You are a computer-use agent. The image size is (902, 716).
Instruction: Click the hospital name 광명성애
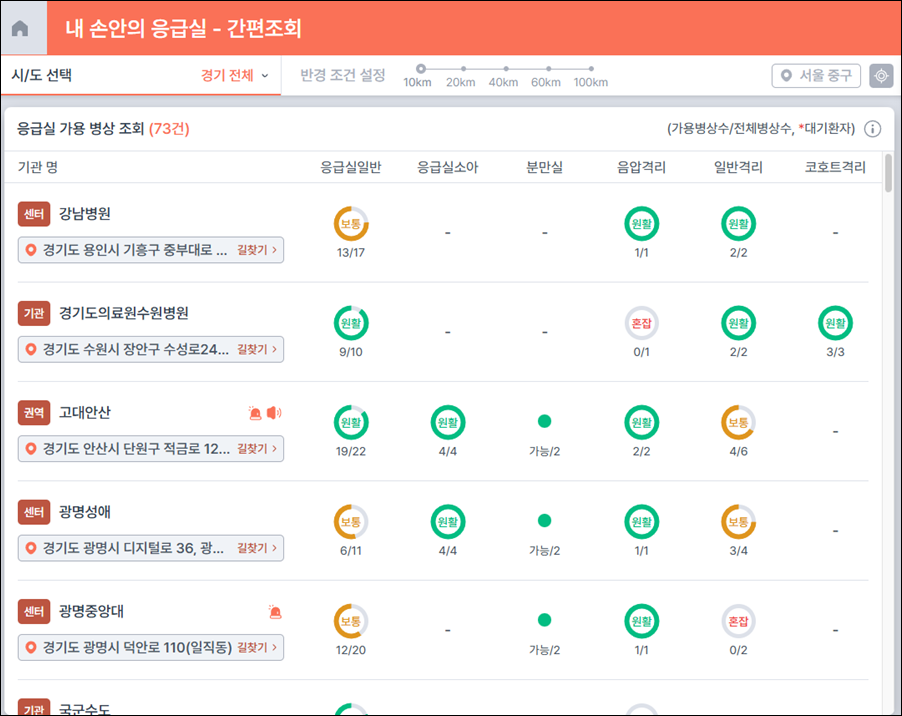pyautogui.click(x=85, y=512)
